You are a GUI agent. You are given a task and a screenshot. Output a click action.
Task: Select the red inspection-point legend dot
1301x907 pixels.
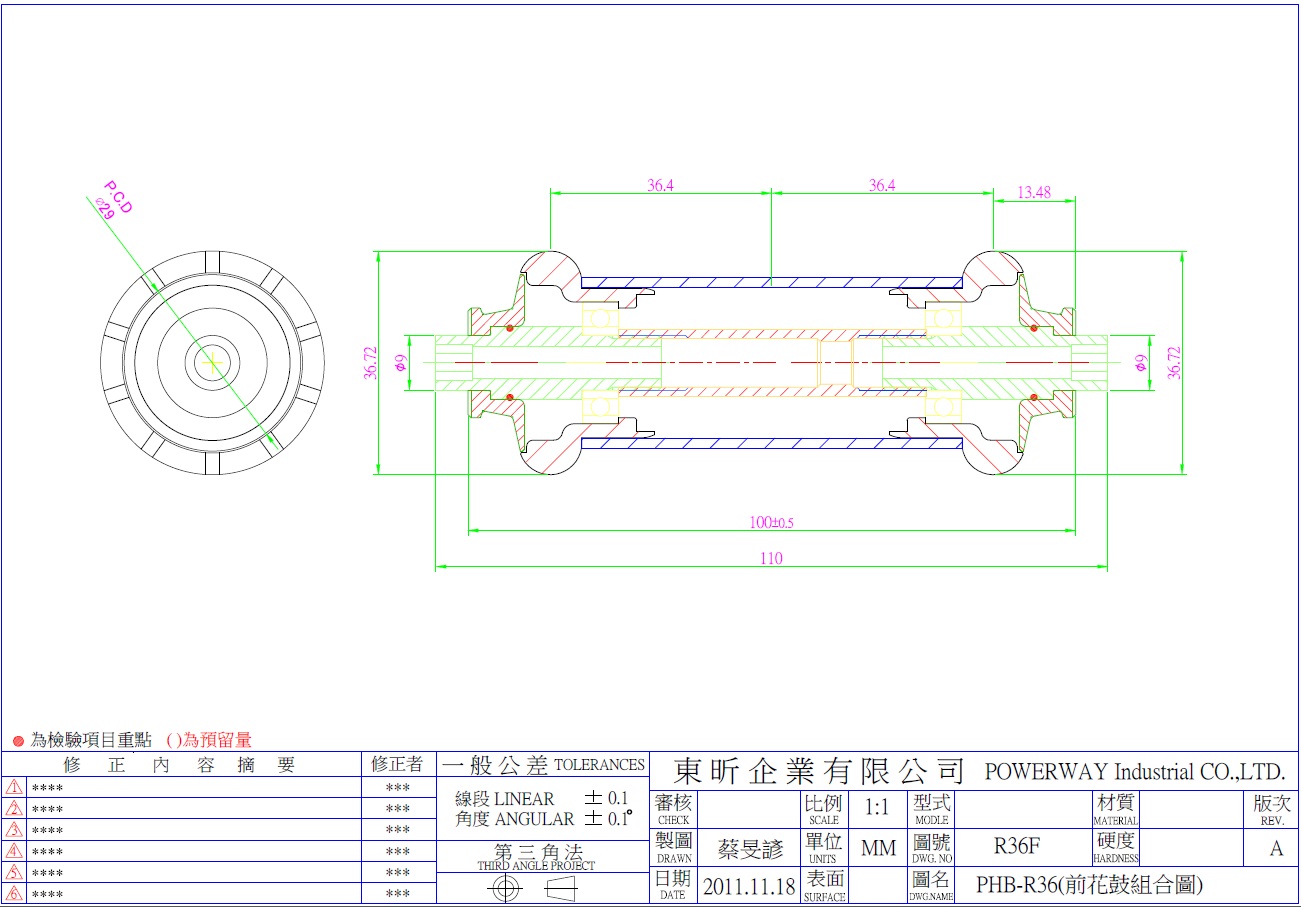(17, 741)
